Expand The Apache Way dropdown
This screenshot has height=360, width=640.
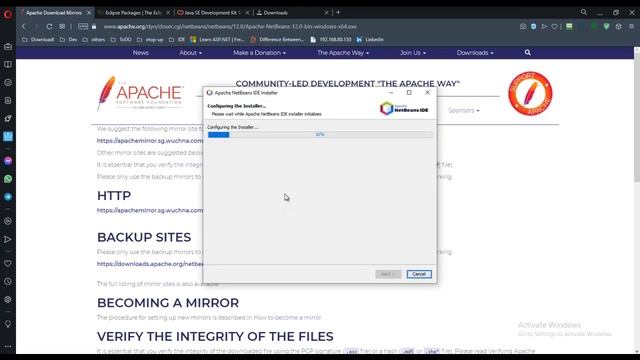(343, 53)
